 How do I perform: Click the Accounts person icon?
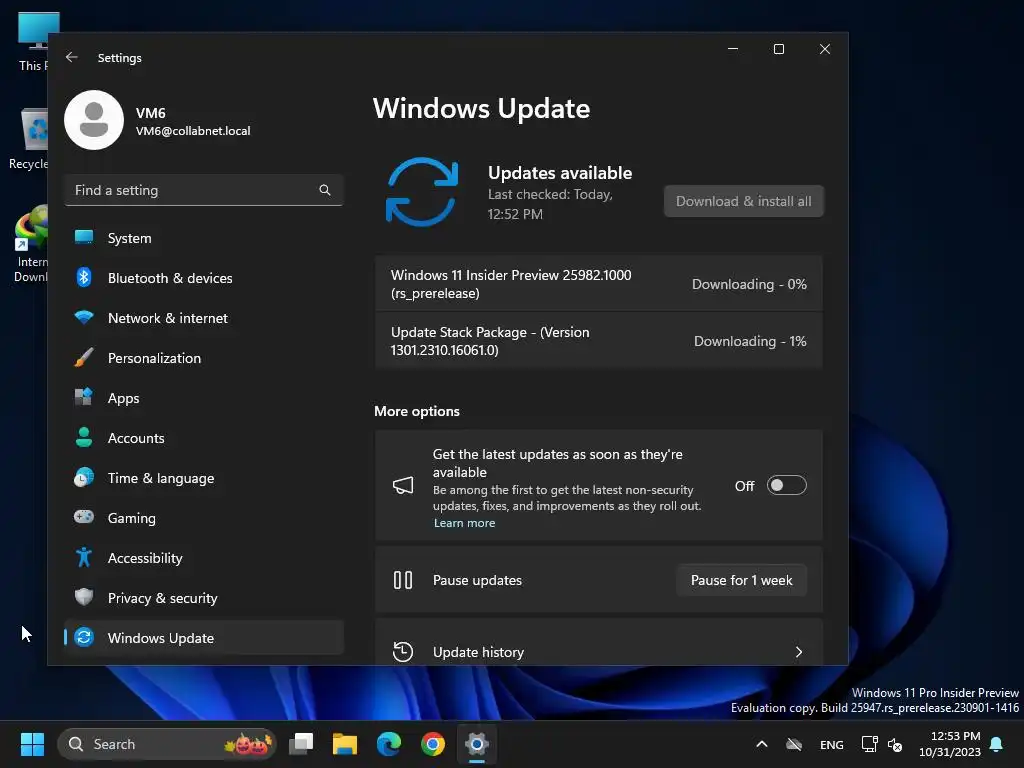tap(84, 438)
